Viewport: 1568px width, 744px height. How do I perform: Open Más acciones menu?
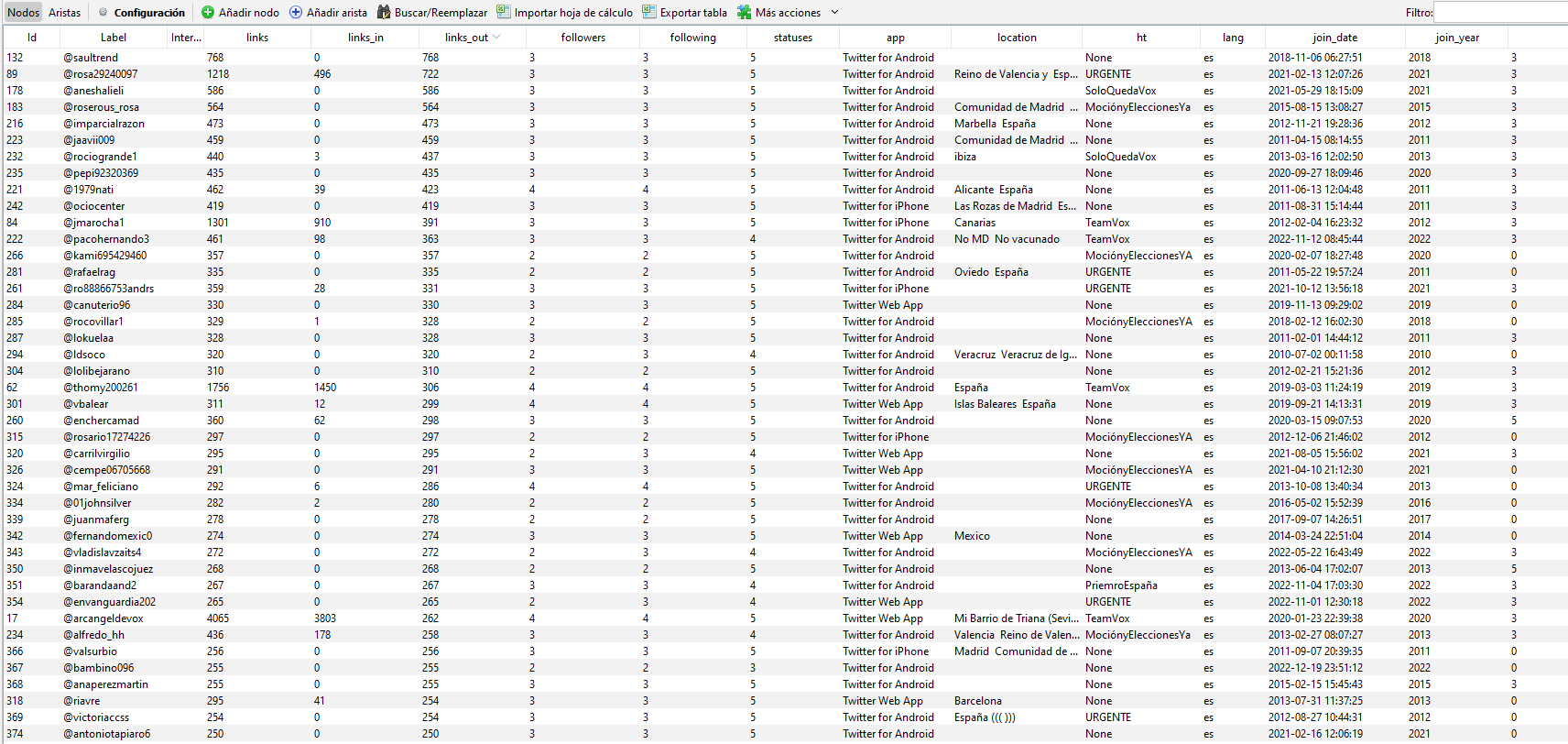click(779, 12)
